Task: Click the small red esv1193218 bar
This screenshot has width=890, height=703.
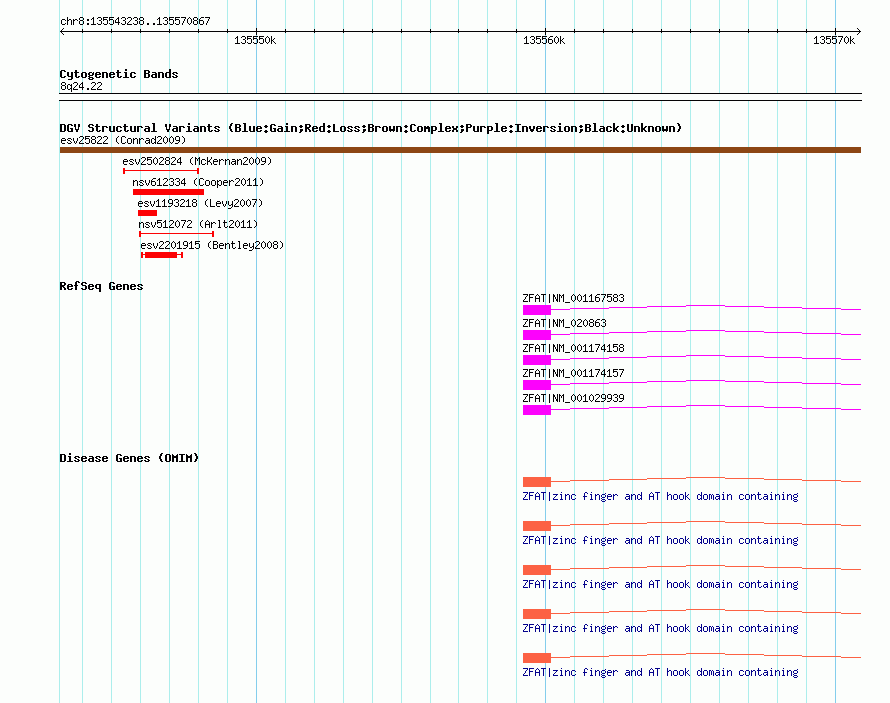Action: pos(147,213)
